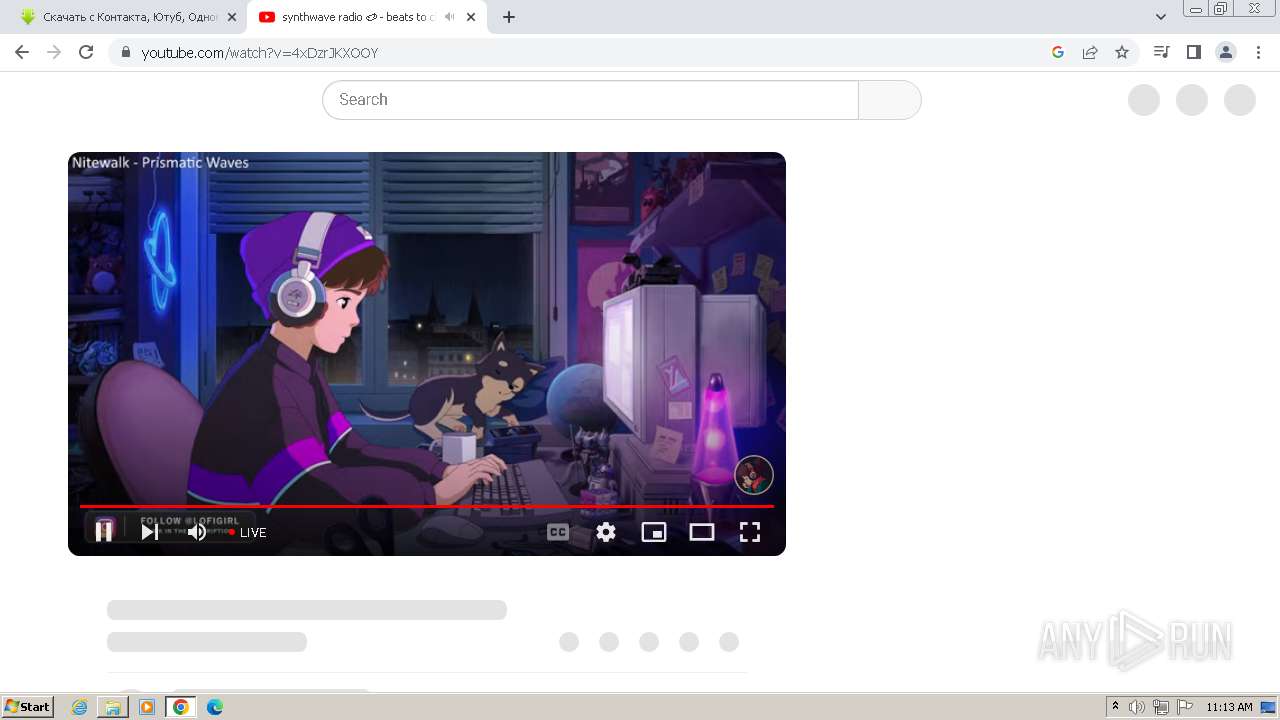Open the media player taskbar icon
Viewport: 1280px width, 720px height.
pyautogui.click(x=147, y=707)
